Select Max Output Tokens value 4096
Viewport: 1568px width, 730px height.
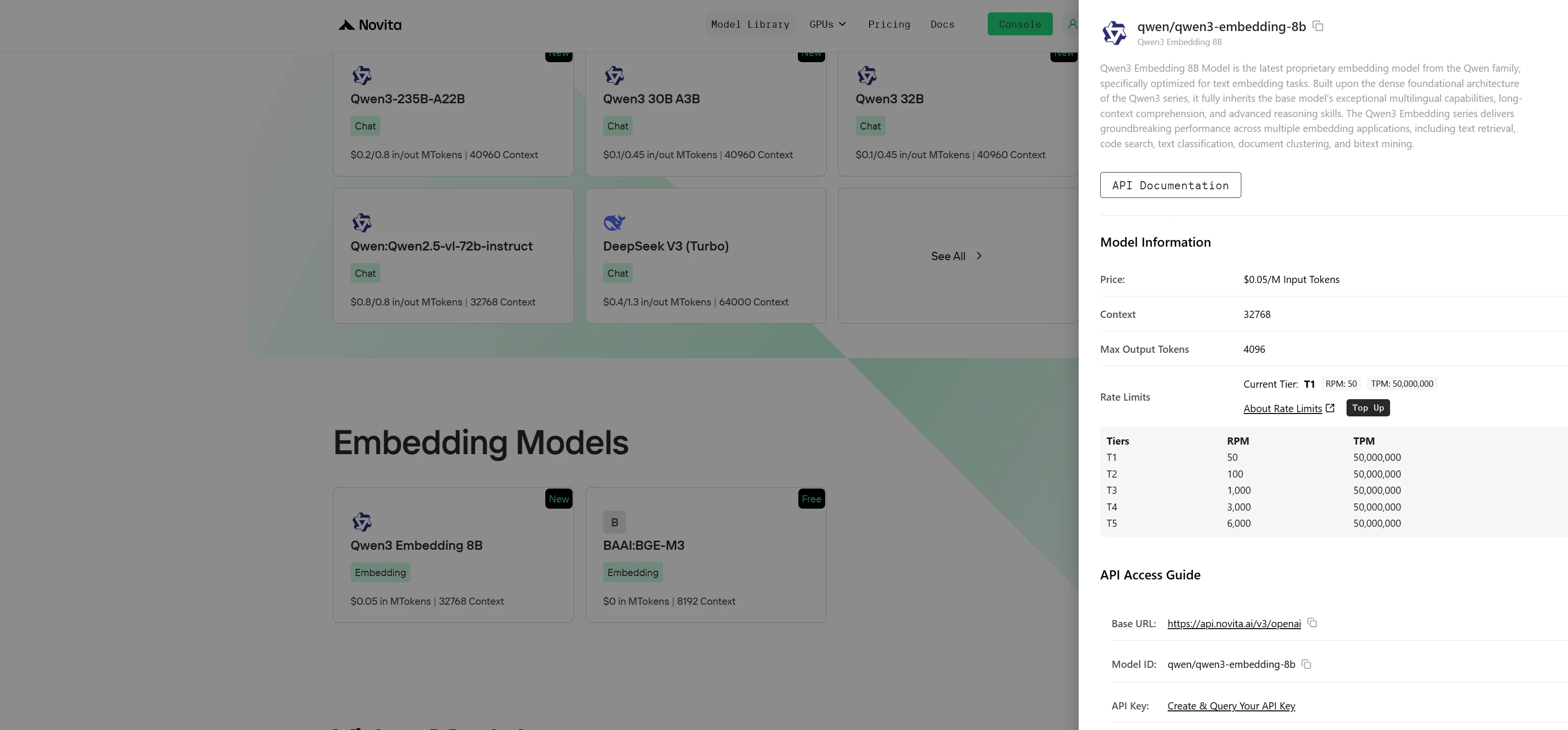coord(1254,349)
